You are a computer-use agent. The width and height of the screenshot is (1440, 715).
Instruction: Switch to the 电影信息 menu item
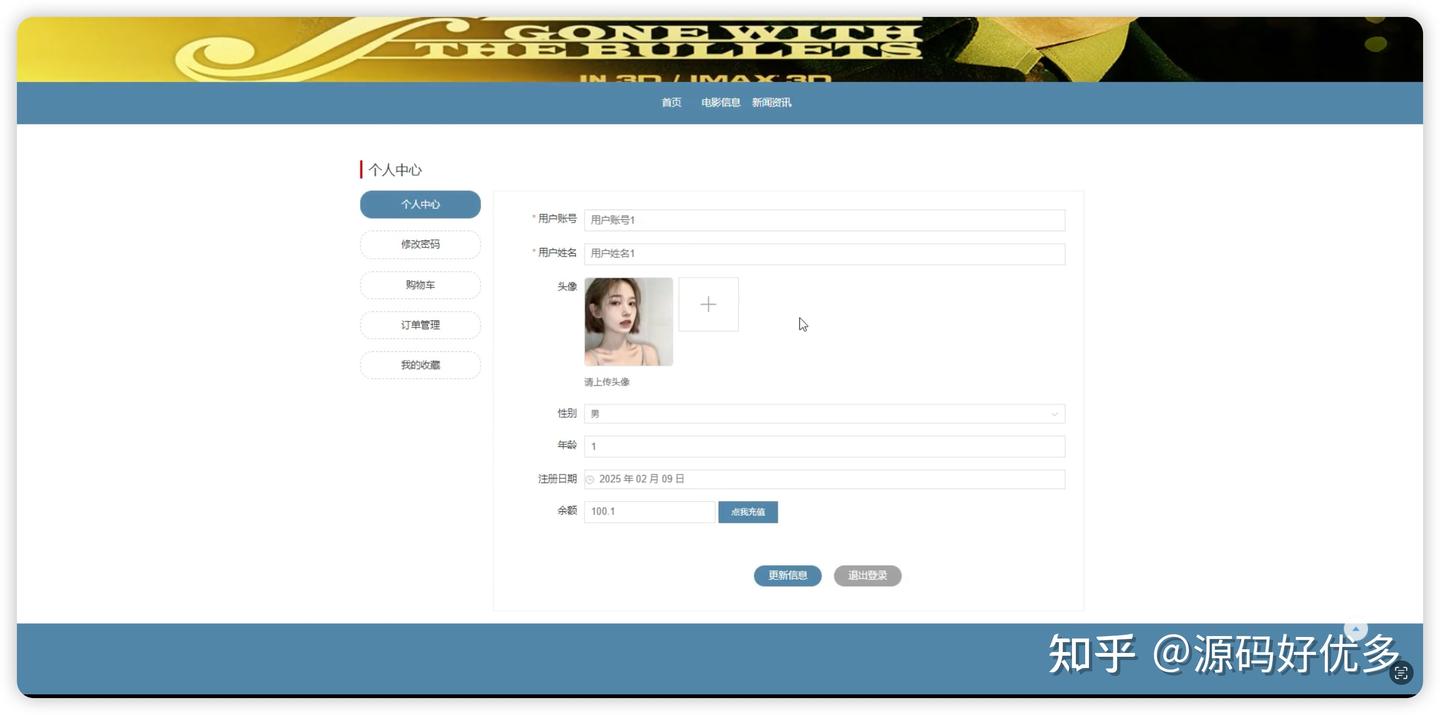pyautogui.click(x=720, y=102)
